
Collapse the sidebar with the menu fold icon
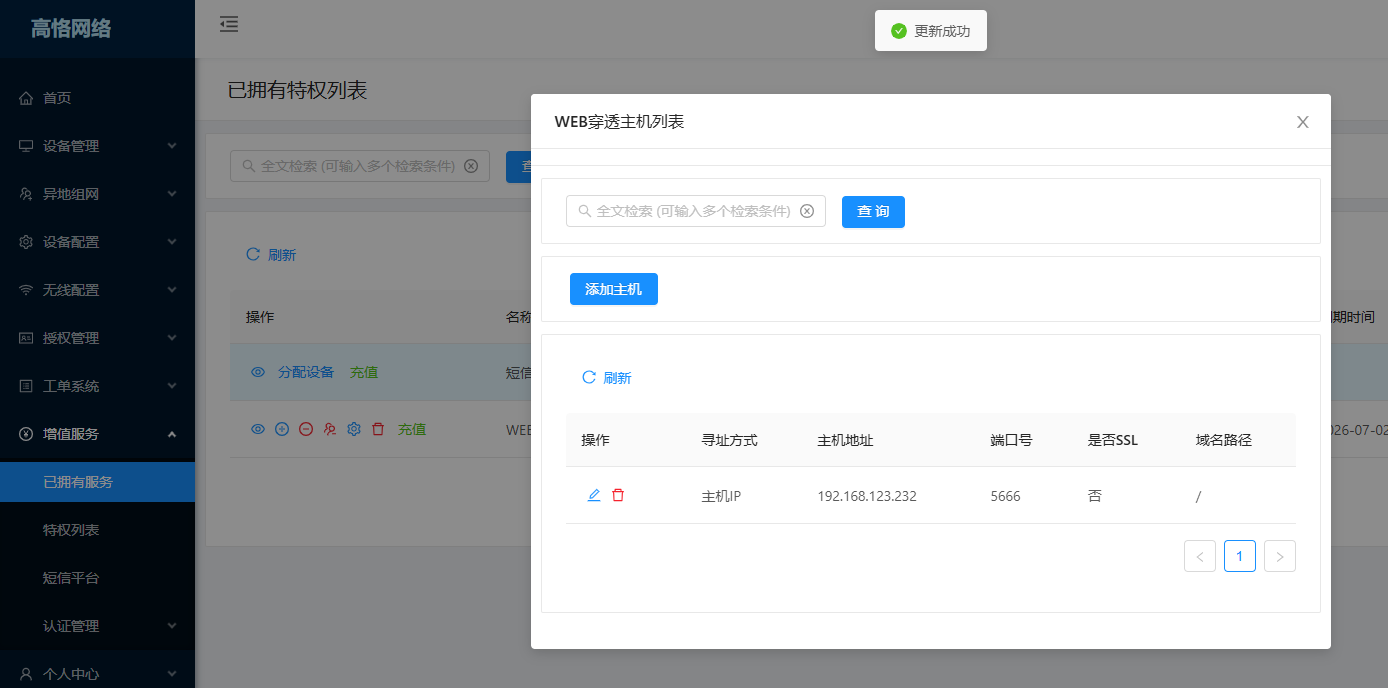click(229, 24)
